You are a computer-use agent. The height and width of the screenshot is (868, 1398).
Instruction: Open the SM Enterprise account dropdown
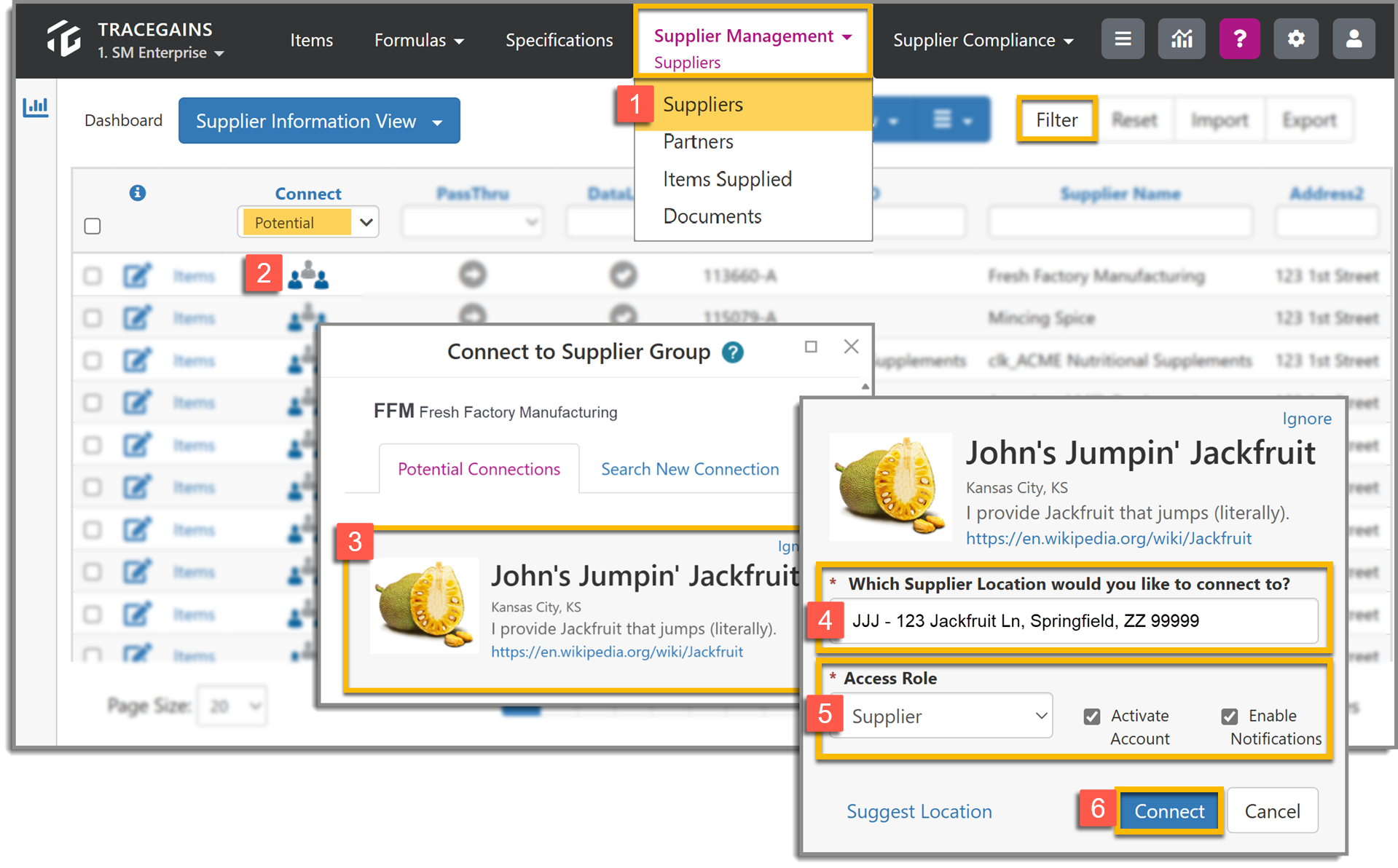click(x=161, y=52)
